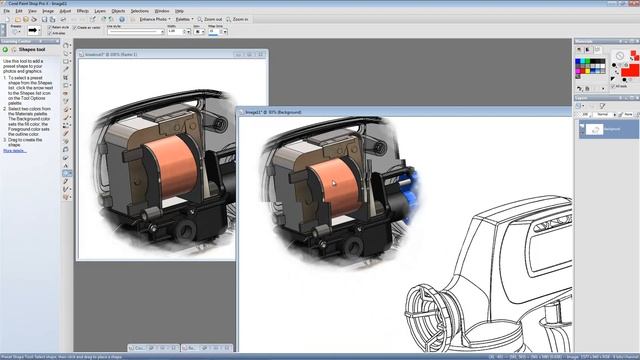Open the More details link
Screen dimensions: 640x360
point(15,151)
